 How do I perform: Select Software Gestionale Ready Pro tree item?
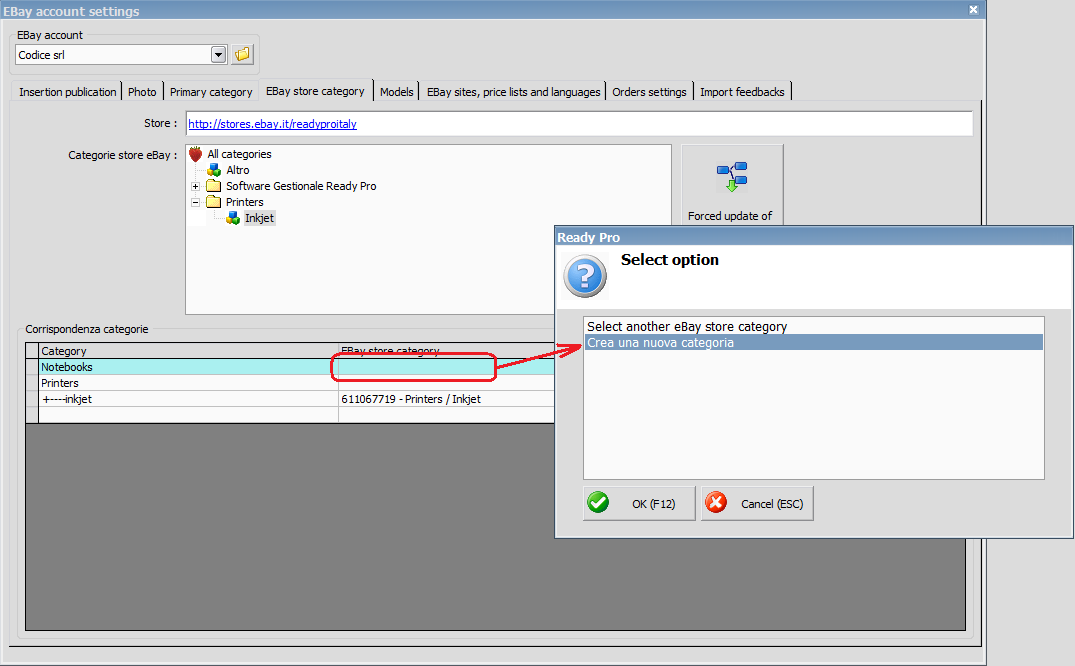301,186
